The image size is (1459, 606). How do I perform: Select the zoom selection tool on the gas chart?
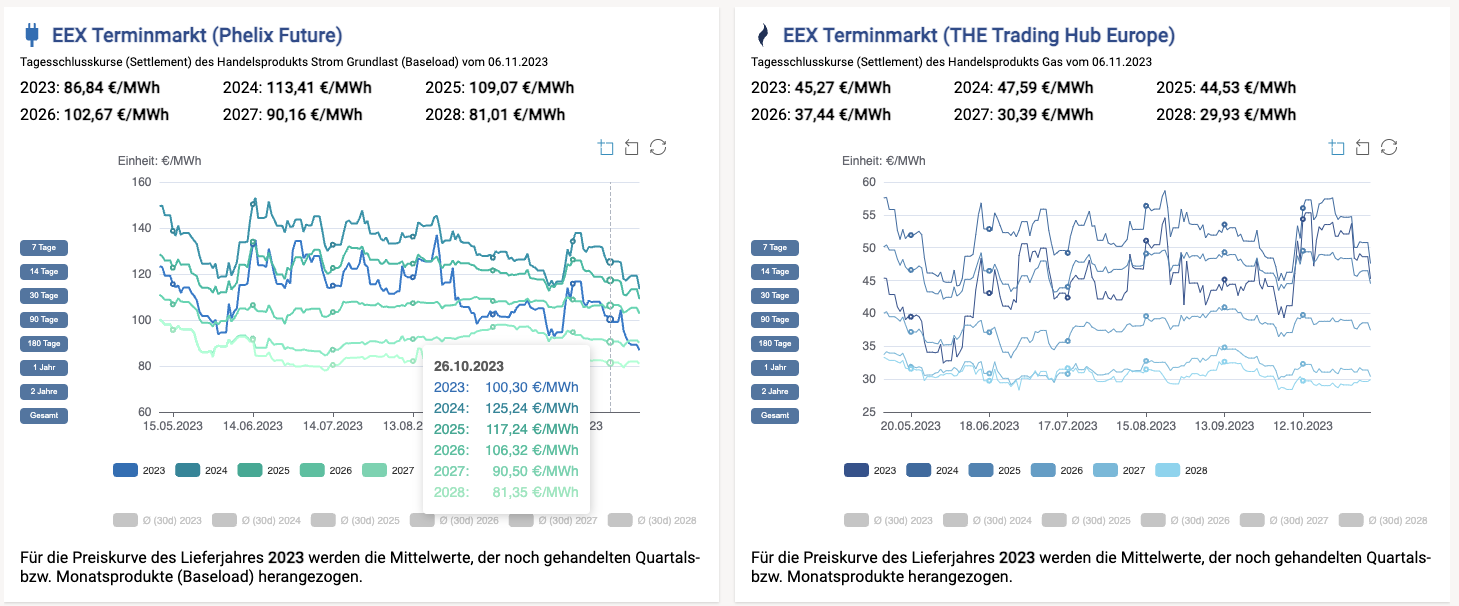pyautogui.click(x=1336, y=146)
